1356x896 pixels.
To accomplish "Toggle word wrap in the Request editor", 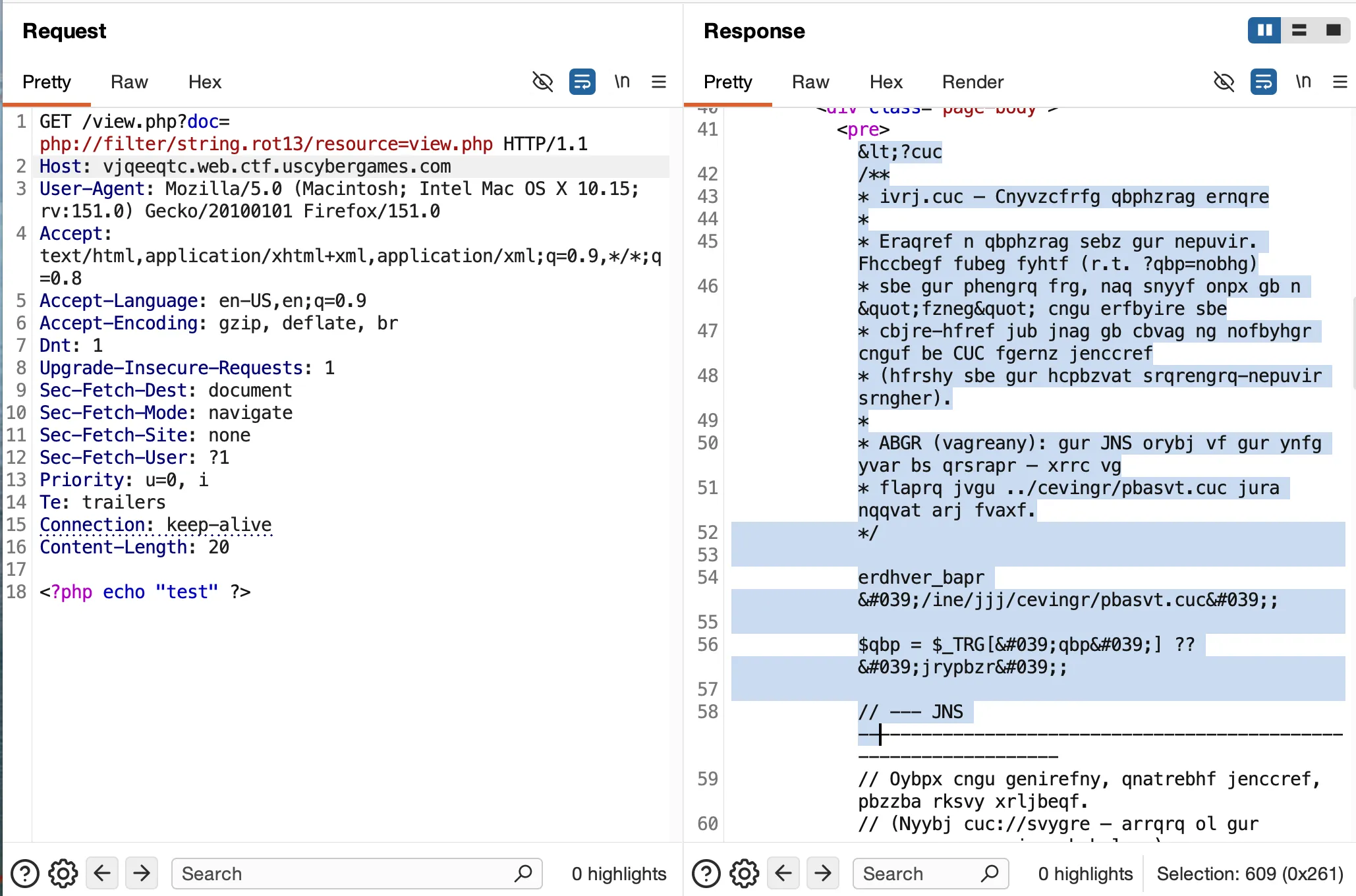I will pos(582,82).
